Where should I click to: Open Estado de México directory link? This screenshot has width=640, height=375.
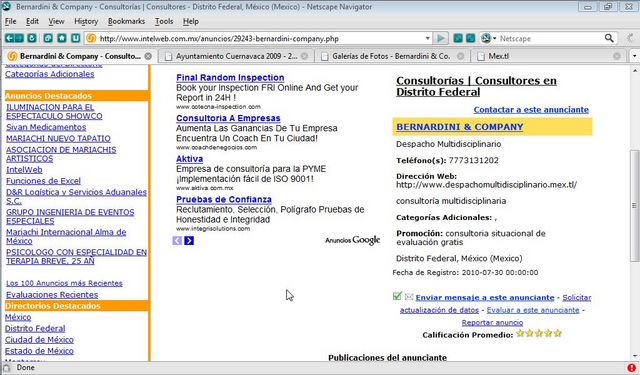click(x=39, y=351)
